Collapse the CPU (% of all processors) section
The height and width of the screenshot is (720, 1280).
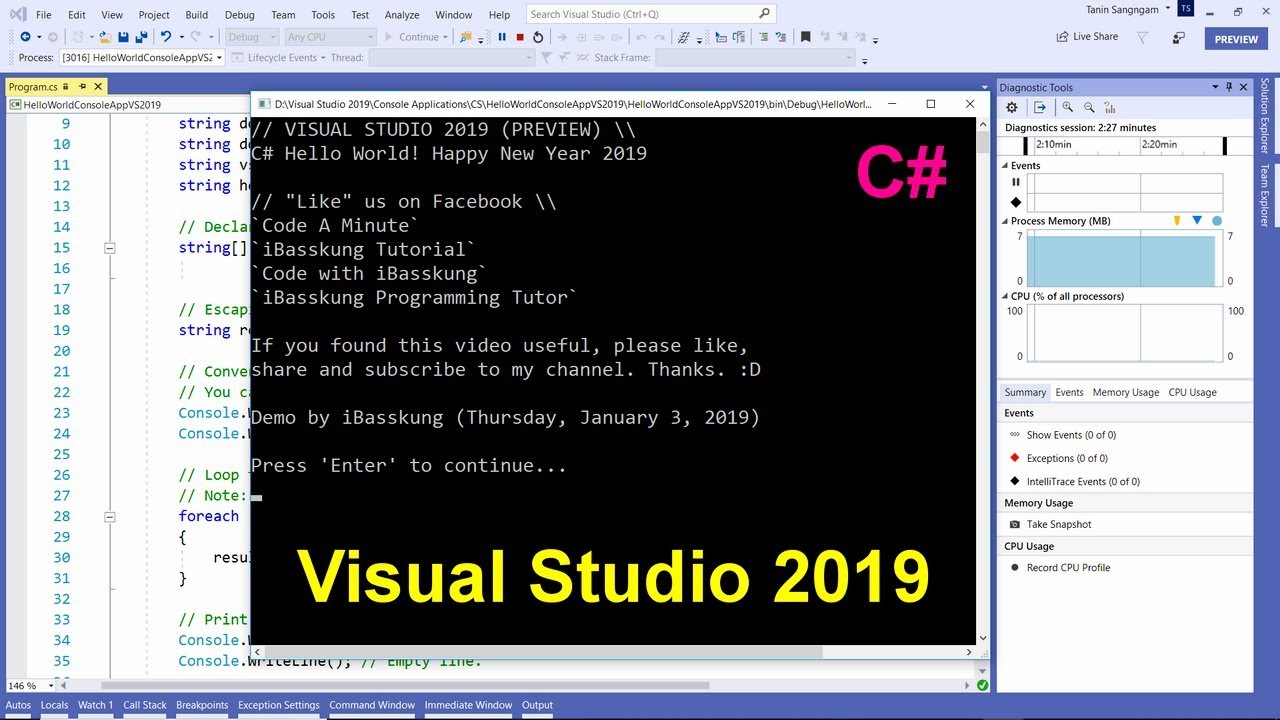click(1005, 296)
